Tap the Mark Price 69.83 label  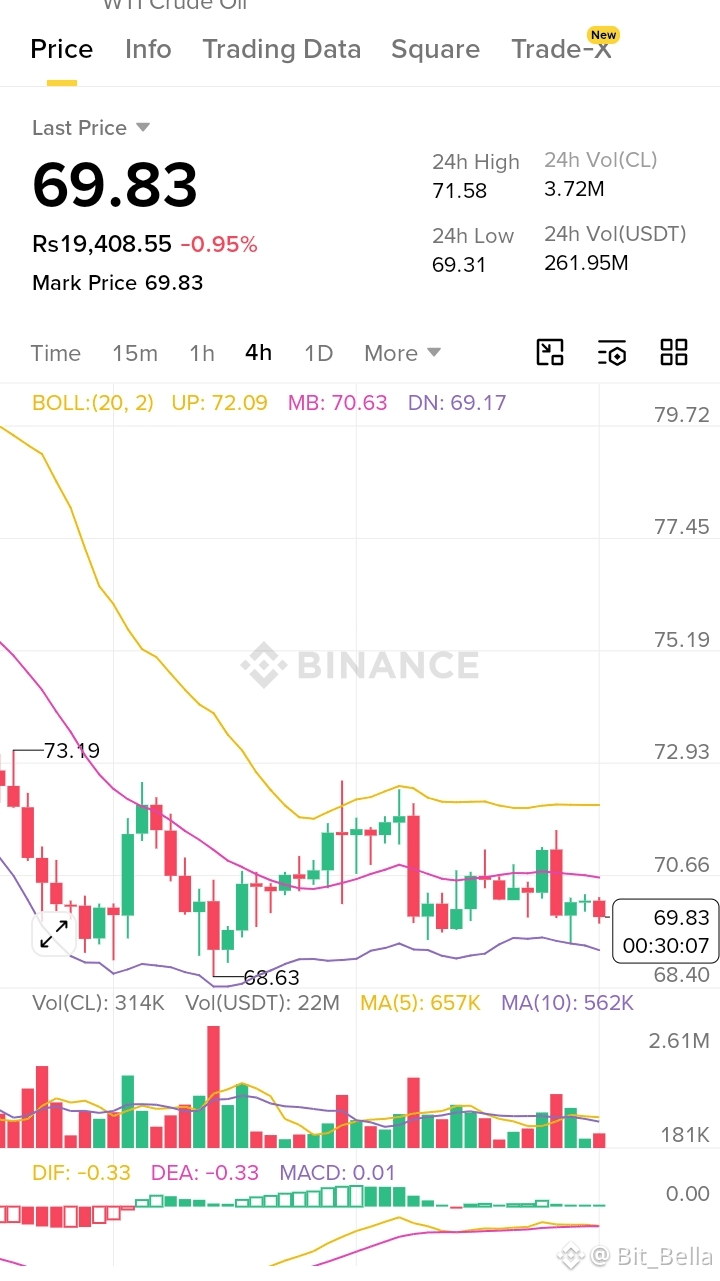click(118, 283)
